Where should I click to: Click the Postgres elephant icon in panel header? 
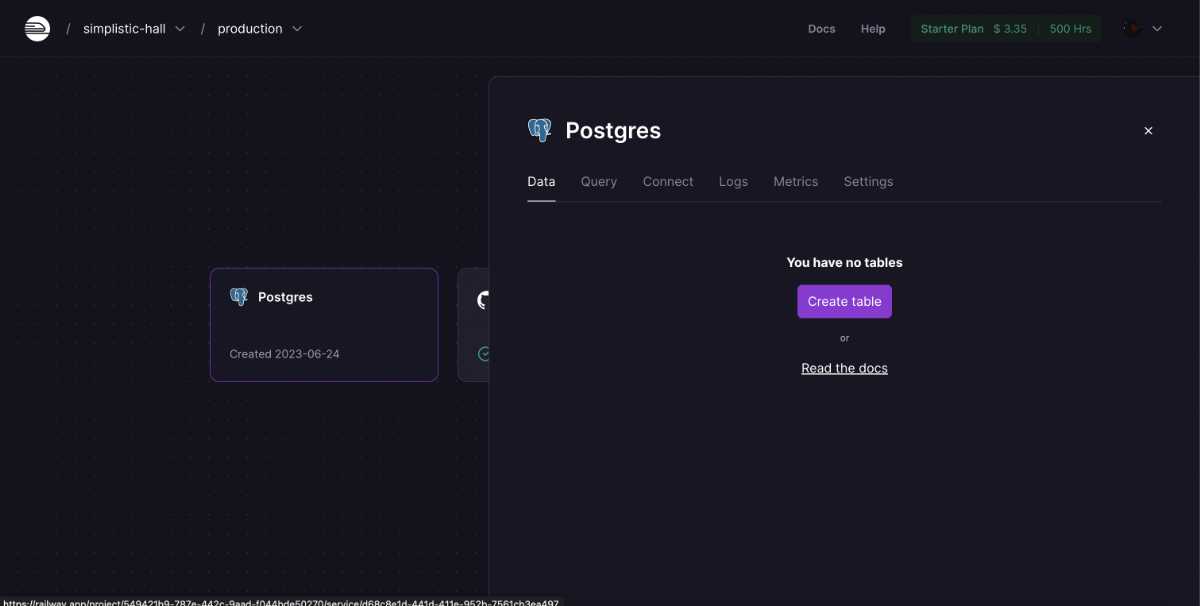point(539,130)
